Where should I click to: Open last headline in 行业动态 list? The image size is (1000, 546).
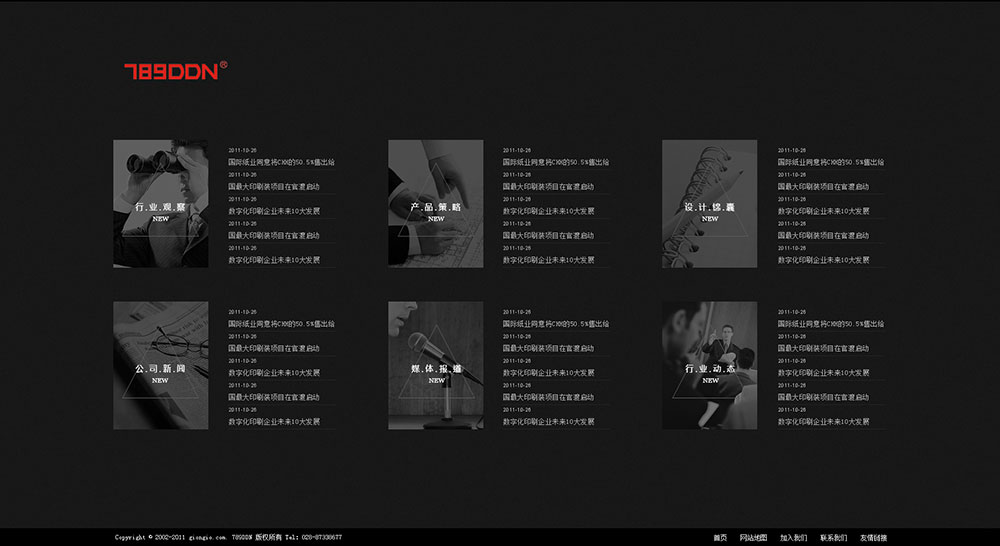[823, 422]
